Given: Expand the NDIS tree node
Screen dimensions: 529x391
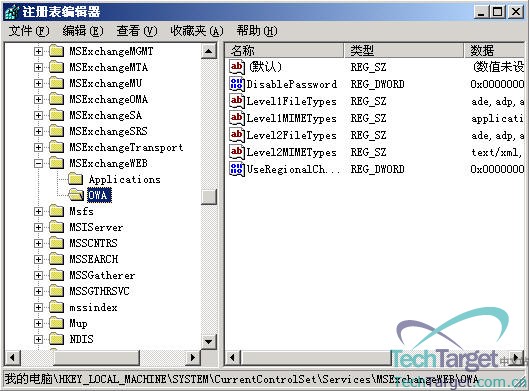Looking at the screenshot, I should point(38,339).
